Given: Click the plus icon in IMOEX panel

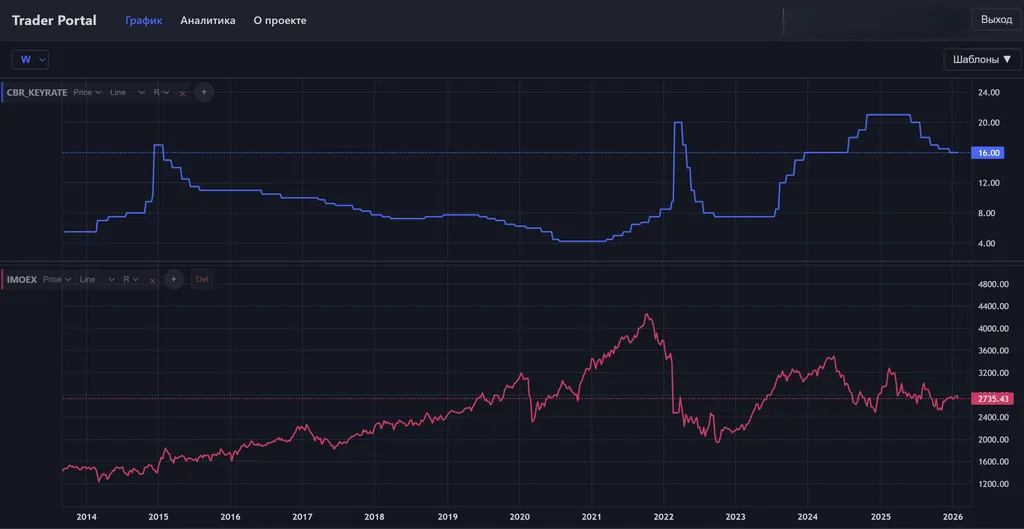Looking at the screenshot, I should (x=173, y=280).
